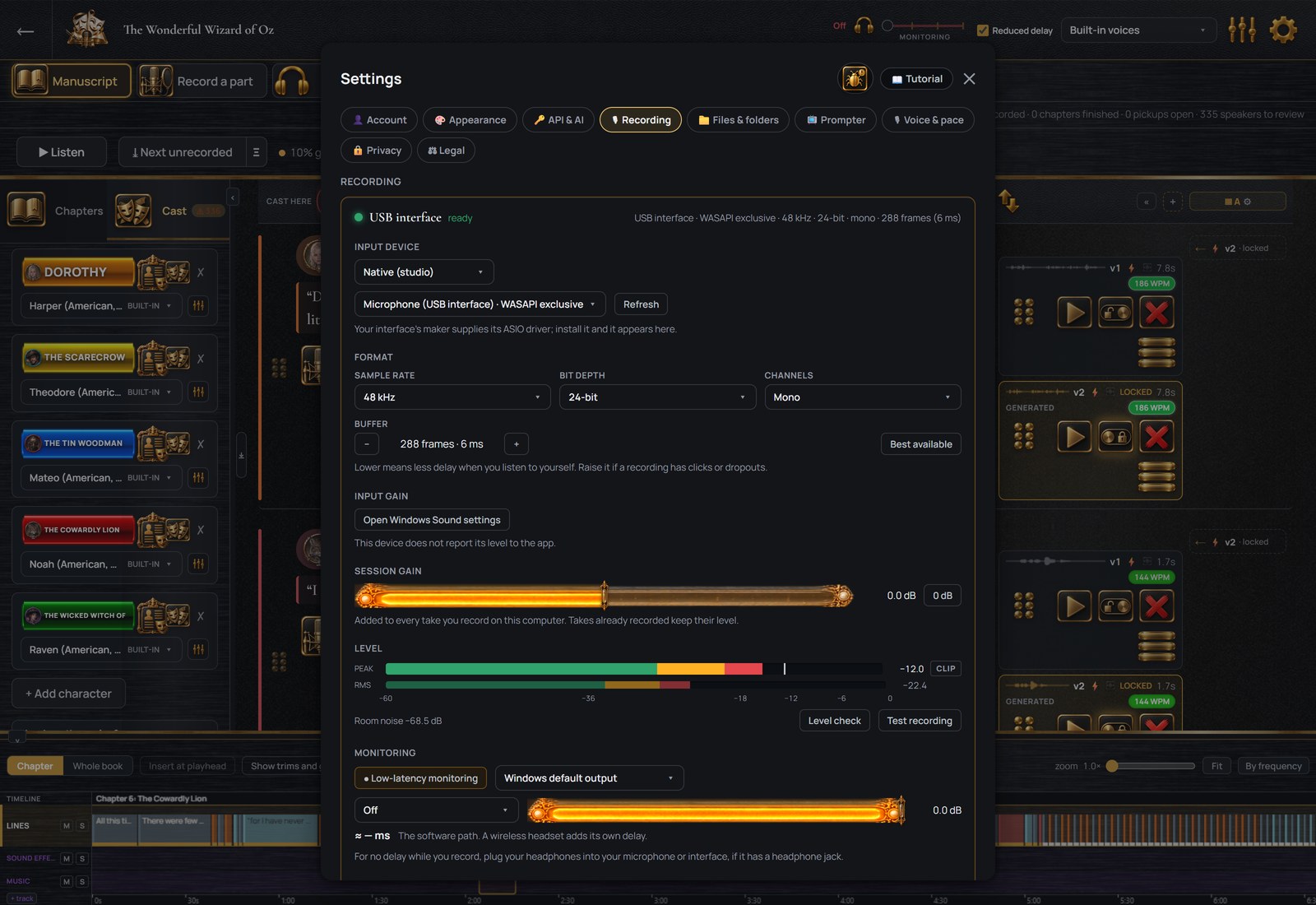The height and width of the screenshot is (905, 1316).
Task: Click the timeline zoom slider knob
Action: pyautogui.click(x=1112, y=766)
